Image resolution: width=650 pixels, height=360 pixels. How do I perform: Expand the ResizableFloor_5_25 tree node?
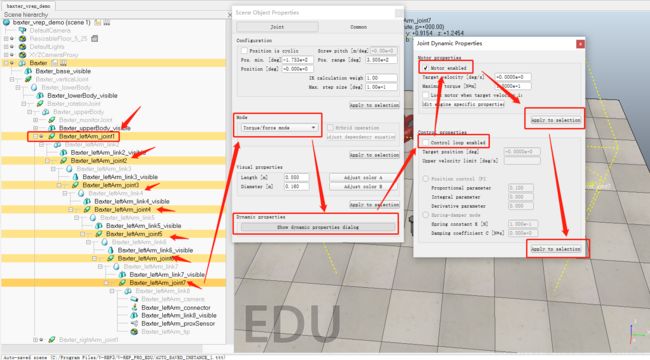[6, 39]
